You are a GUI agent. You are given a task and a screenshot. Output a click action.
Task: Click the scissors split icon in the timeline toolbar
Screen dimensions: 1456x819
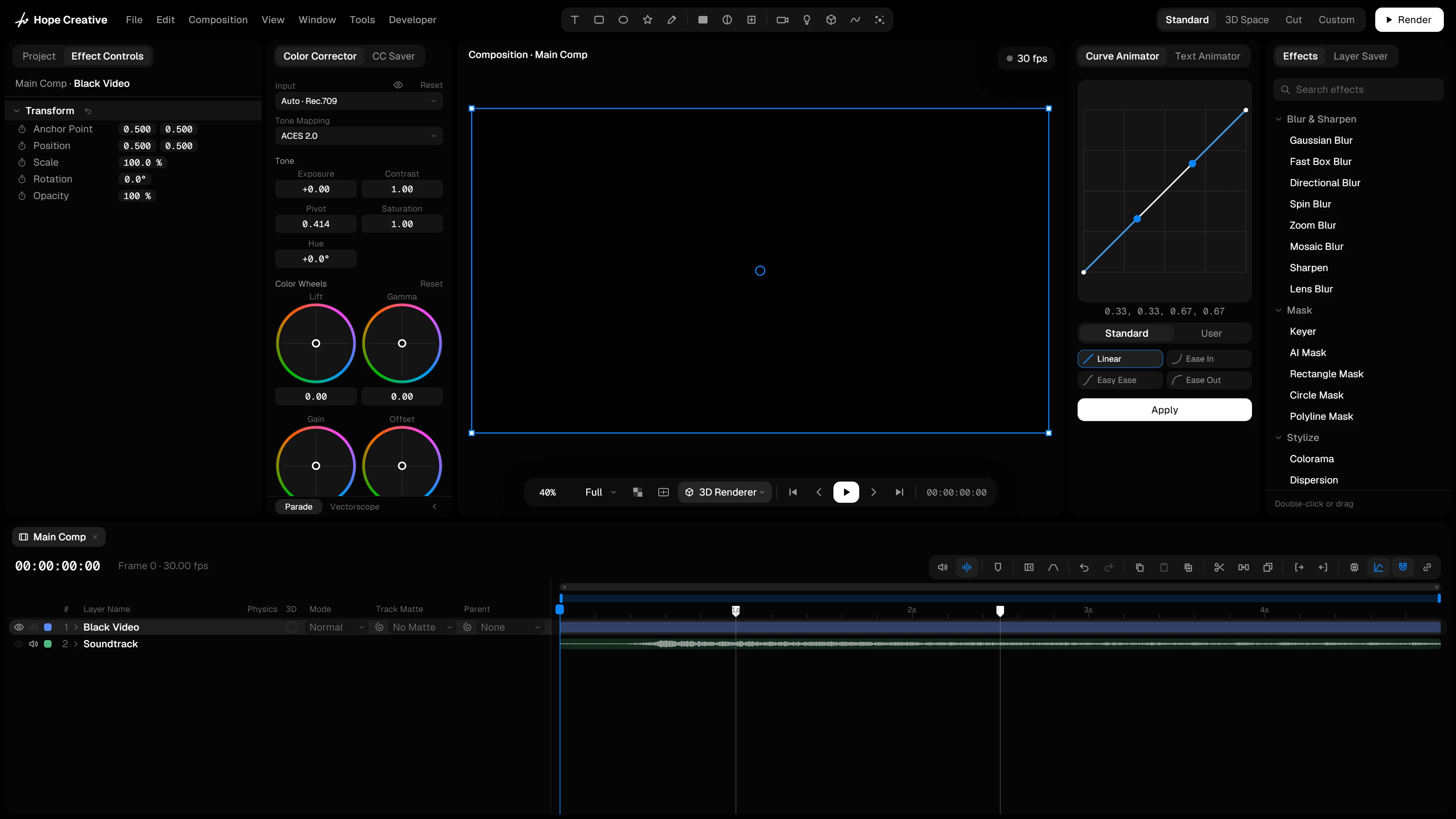(x=1219, y=567)
